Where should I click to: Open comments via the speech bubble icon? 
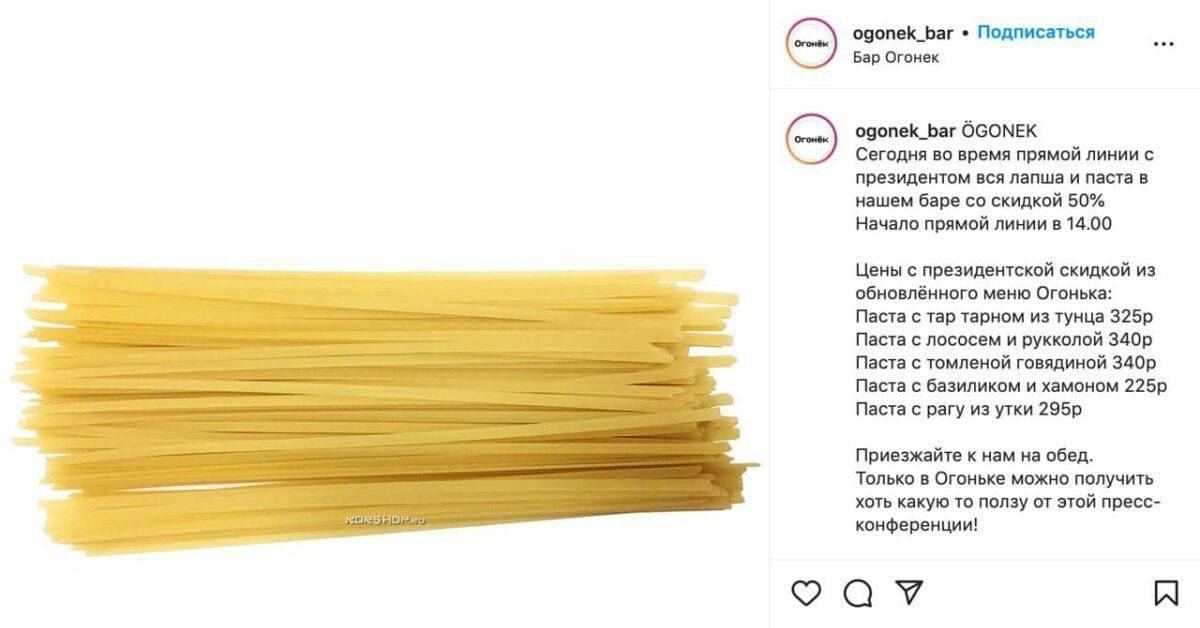tap(858, 593)
